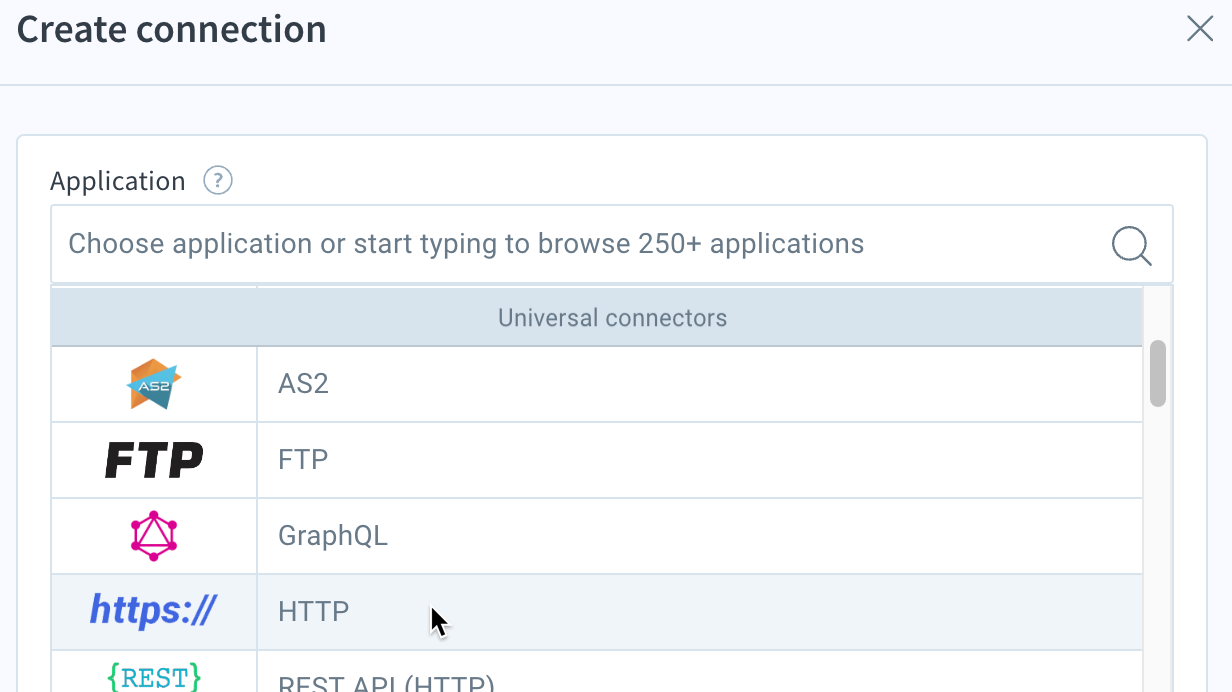Click the pink GraphQL logo icon

tap(154, 536)
